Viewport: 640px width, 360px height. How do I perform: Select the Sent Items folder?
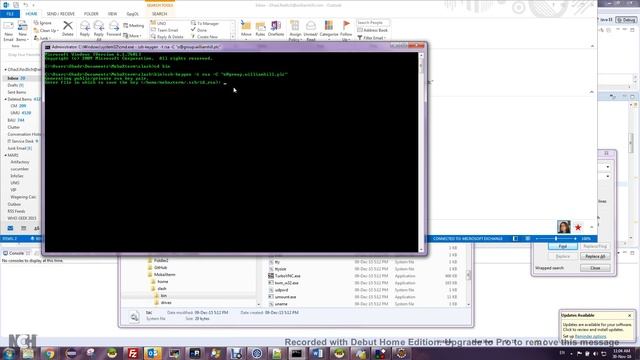17,92
